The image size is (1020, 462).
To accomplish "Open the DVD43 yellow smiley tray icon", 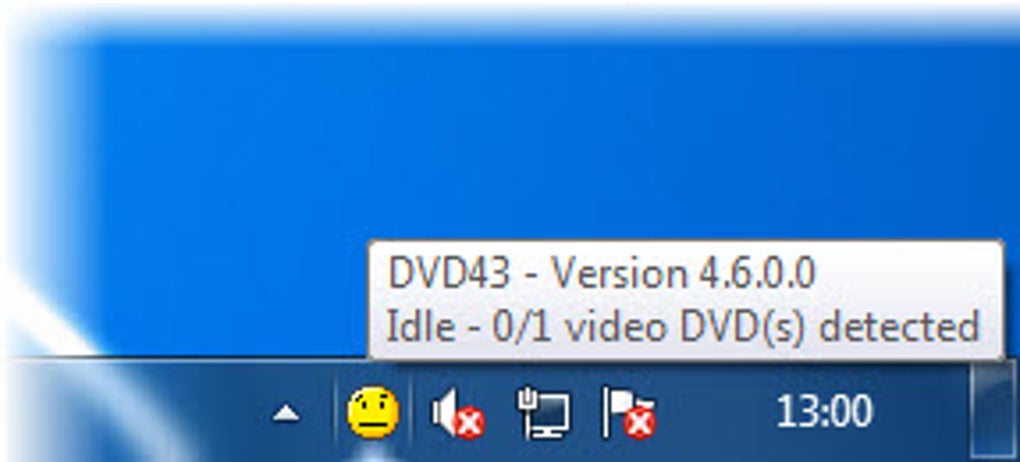I will point(373,413).
